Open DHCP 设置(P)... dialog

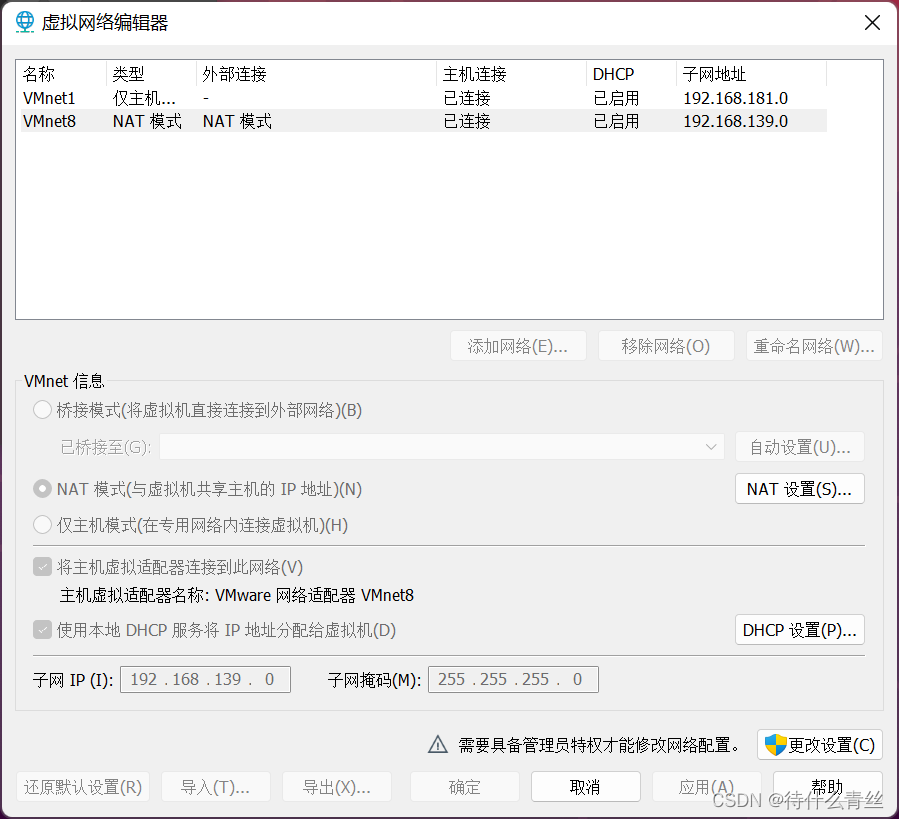click(800, 630)
